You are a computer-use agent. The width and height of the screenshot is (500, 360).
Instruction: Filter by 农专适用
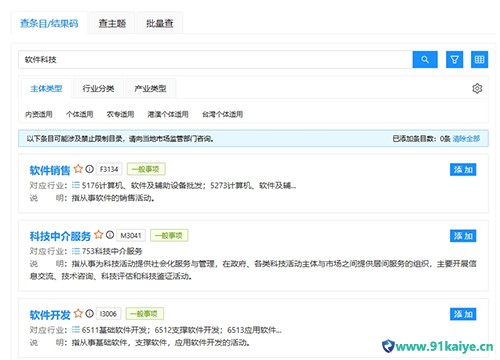click(120, 114)
